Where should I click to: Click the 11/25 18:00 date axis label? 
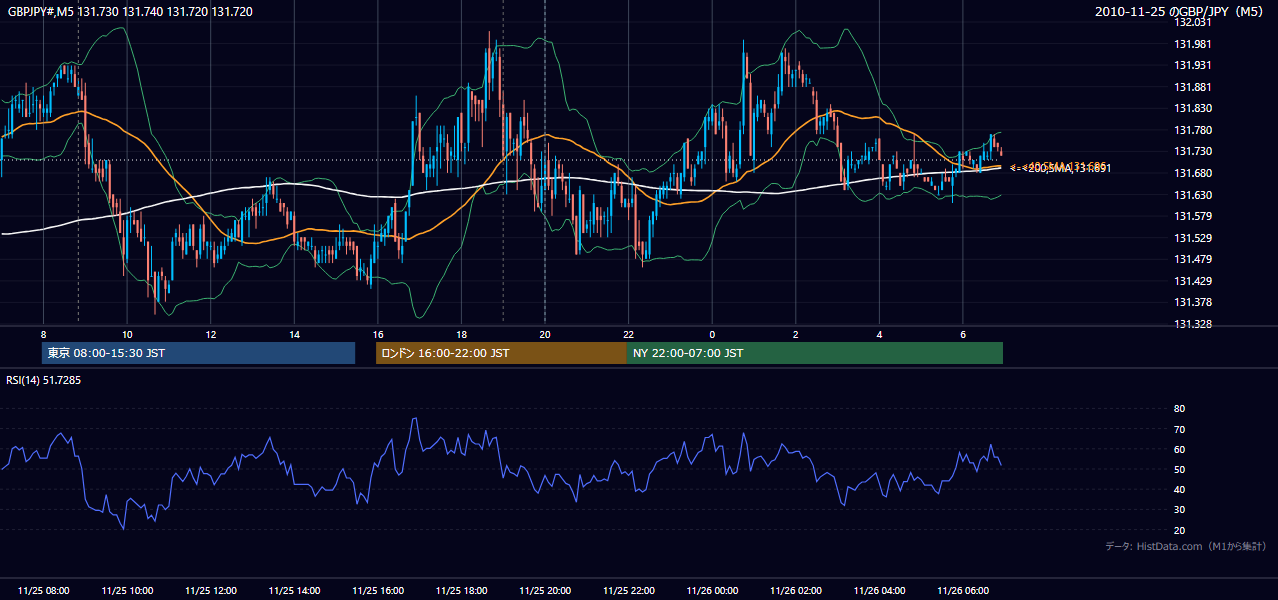click(461, 590)
